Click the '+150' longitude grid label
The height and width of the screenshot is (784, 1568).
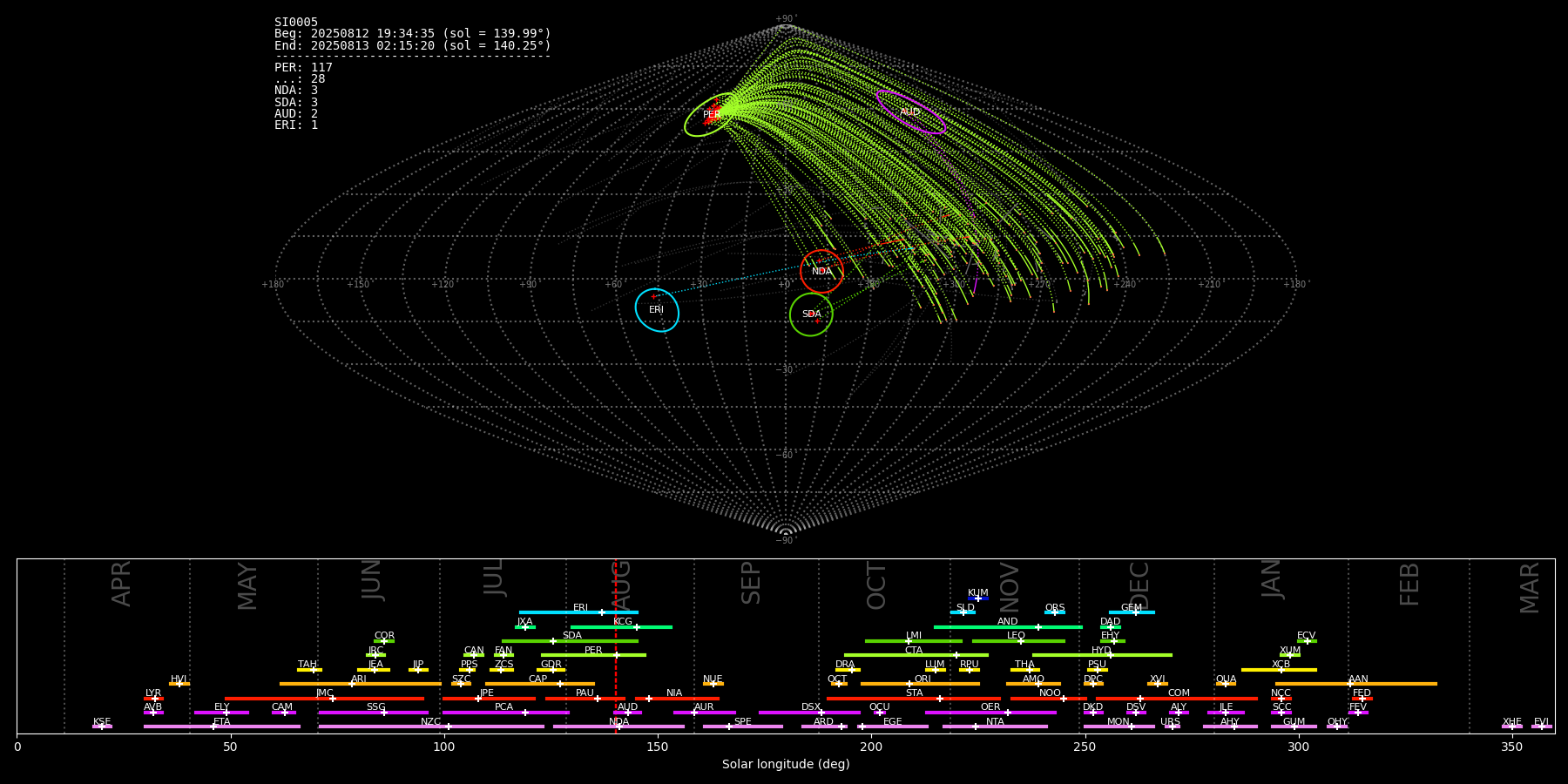[358, 285]
